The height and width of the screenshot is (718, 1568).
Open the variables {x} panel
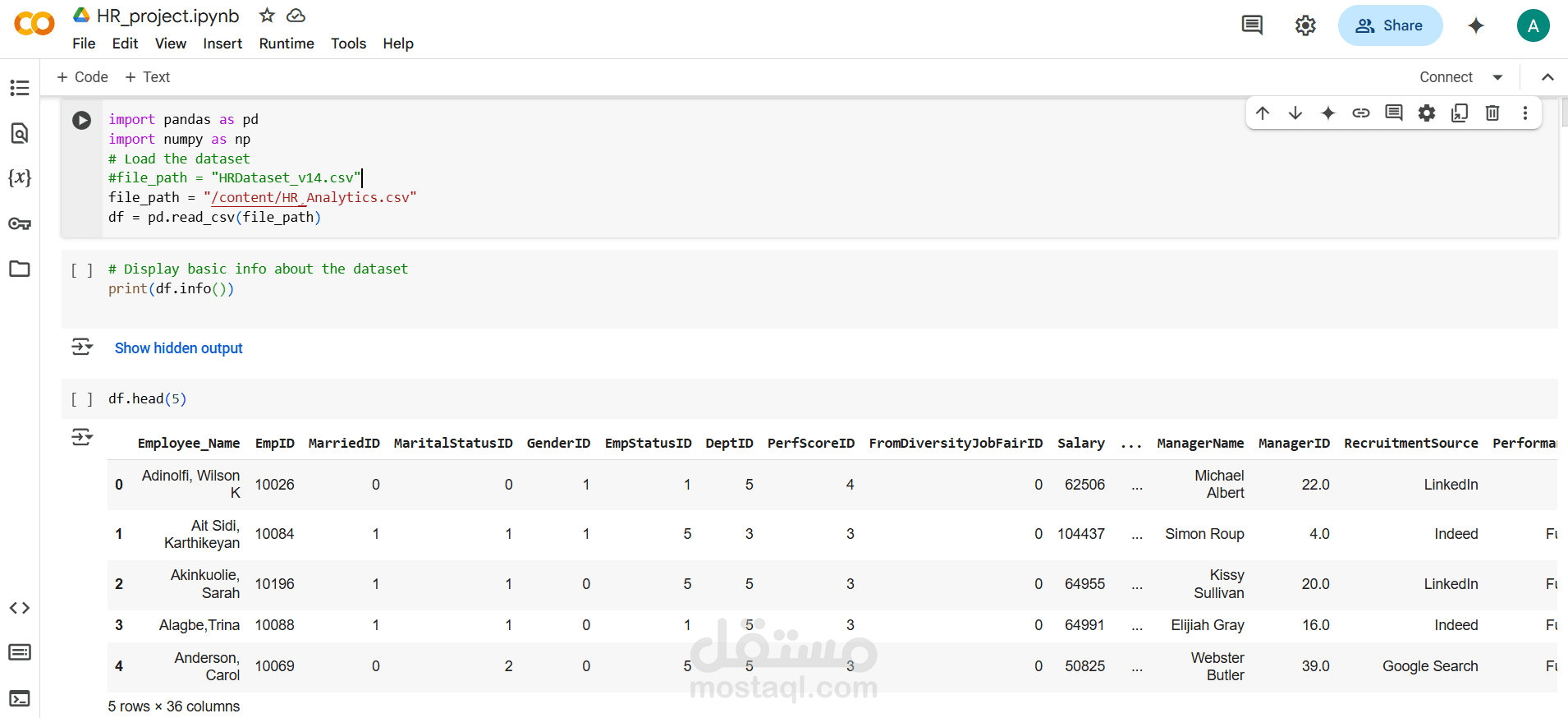point(20,177)
